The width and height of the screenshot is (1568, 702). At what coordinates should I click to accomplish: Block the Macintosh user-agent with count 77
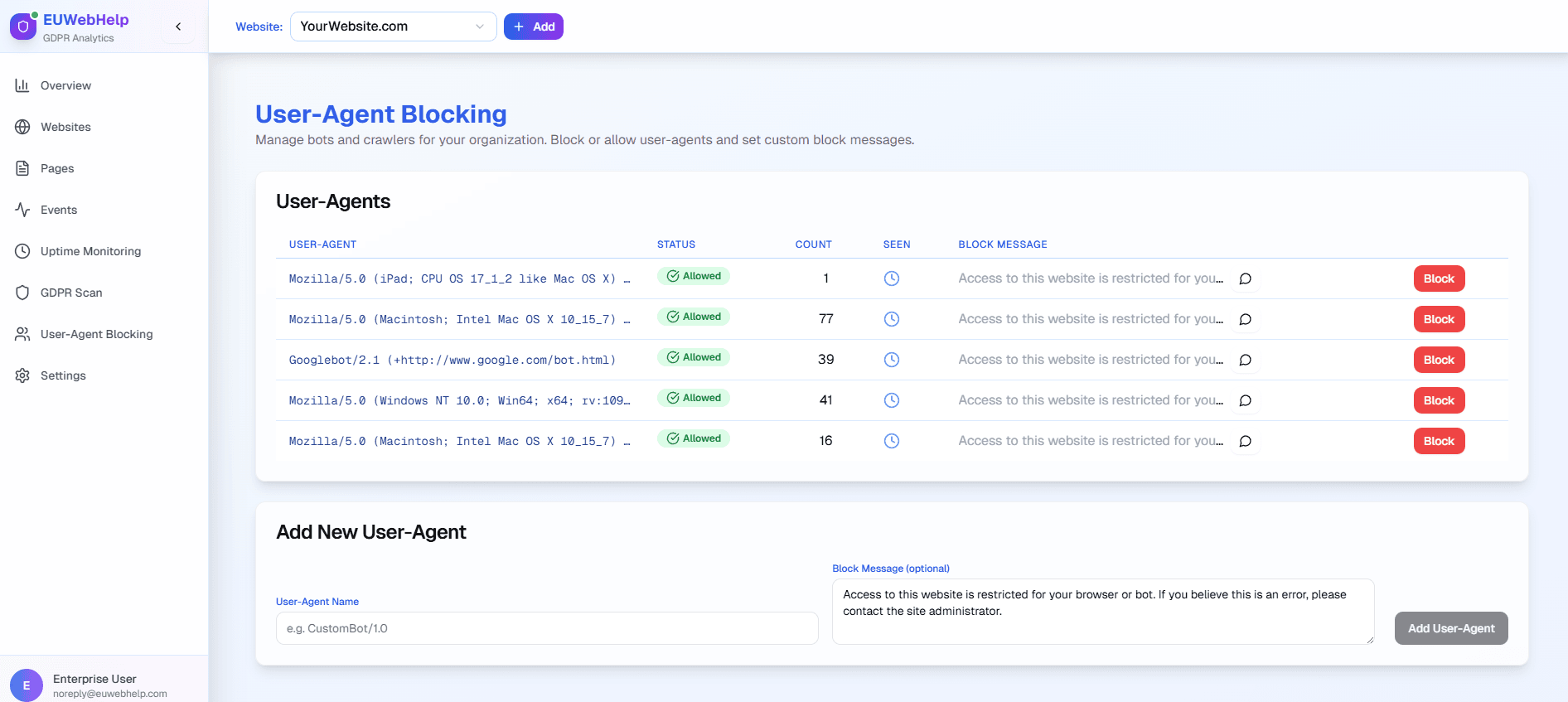(x=1439, y=319)
